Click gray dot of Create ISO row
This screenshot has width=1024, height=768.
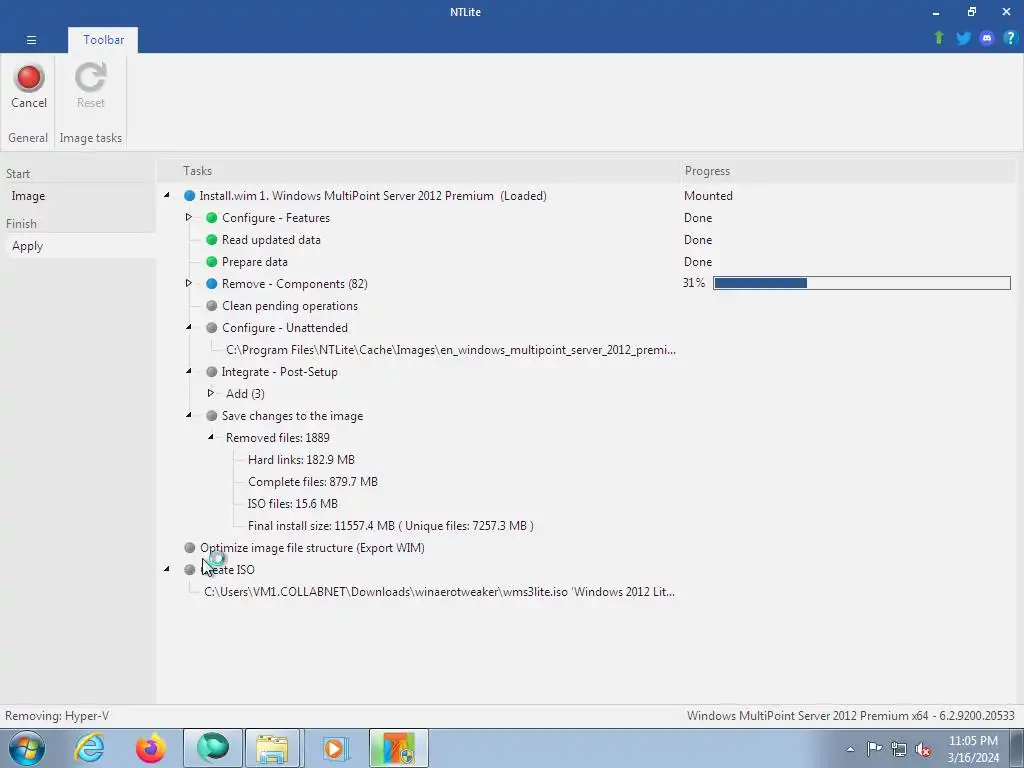[189, 569]
